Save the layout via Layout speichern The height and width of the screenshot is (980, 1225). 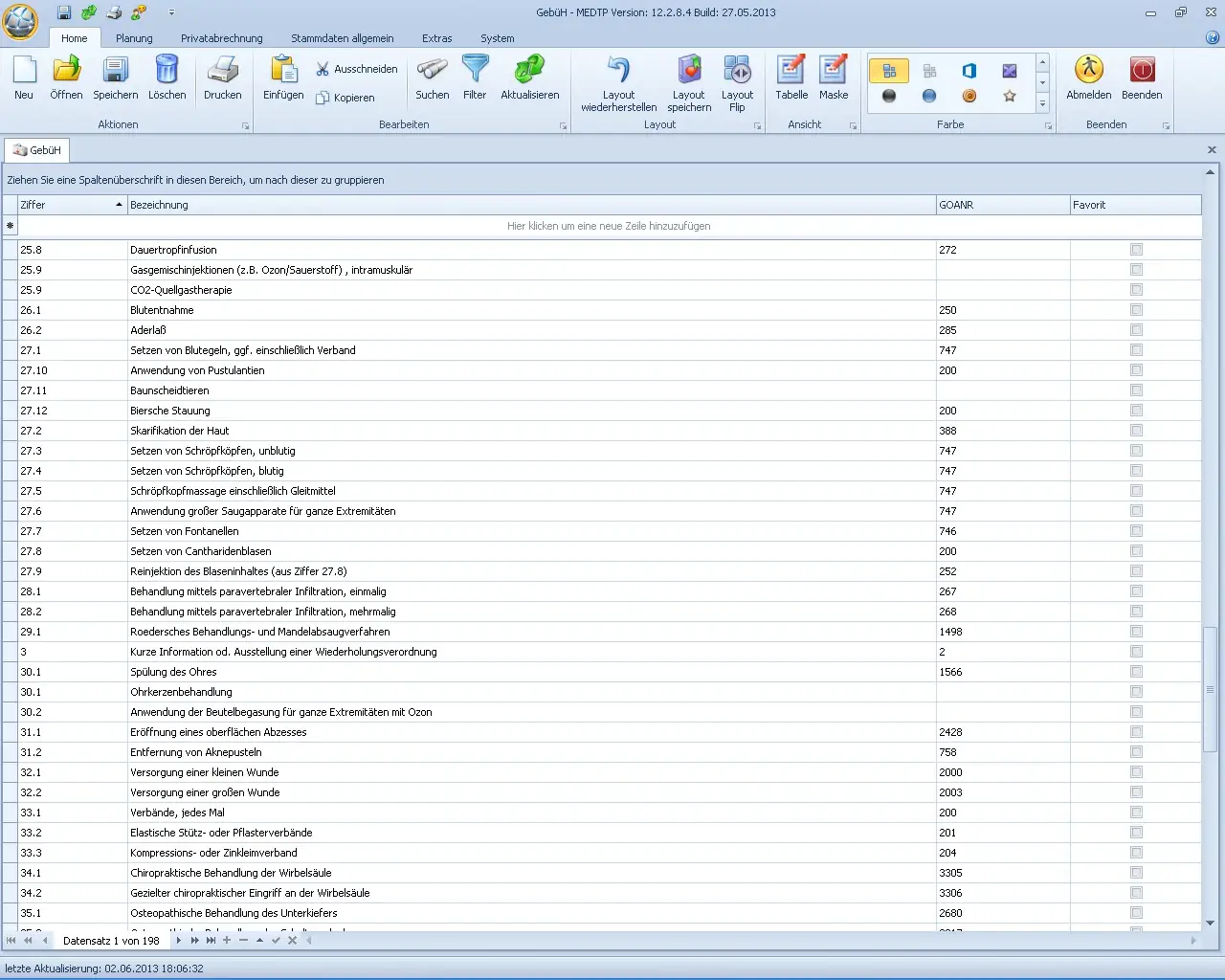(x=688, y=83)
